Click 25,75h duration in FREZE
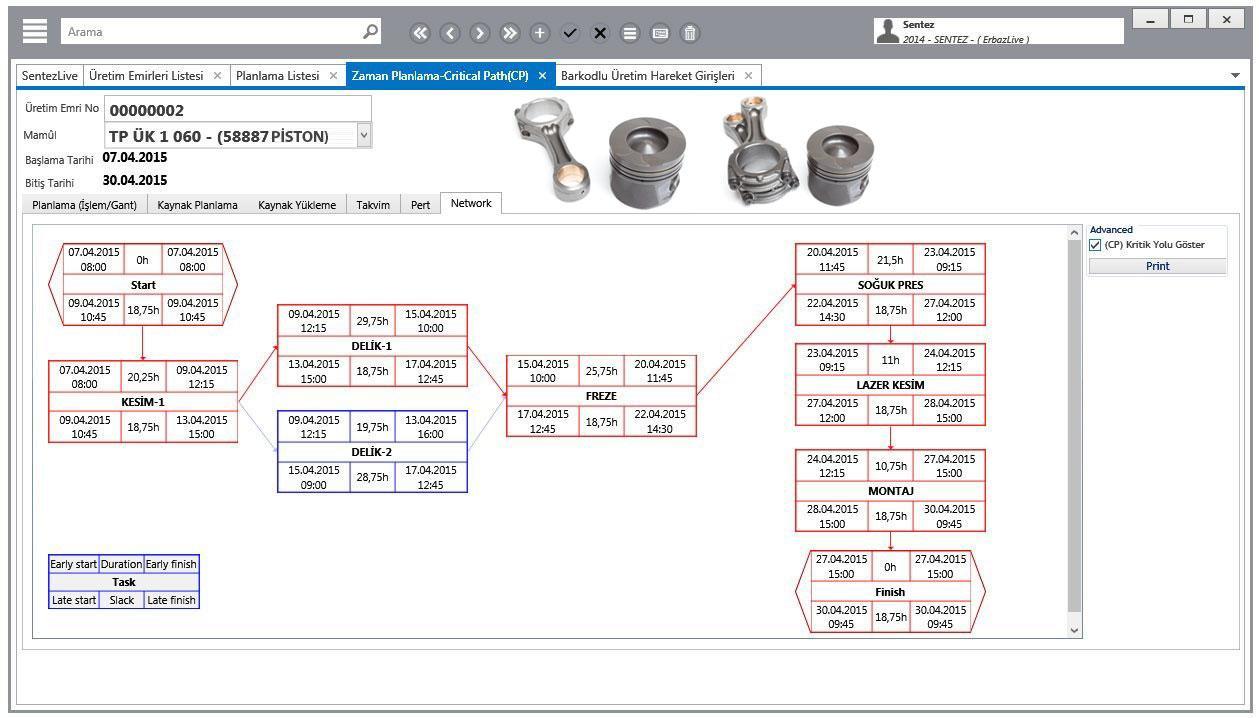This screenshot has width=1259, height=718. [x=601, y=371]
